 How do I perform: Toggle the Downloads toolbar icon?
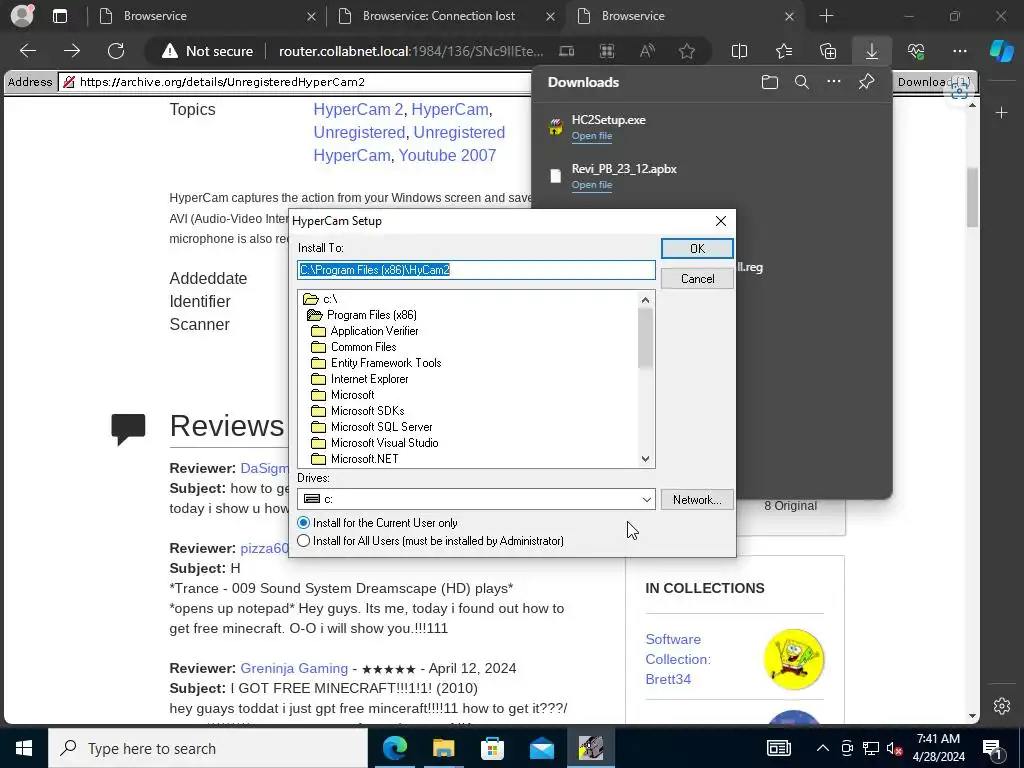pyautogui.click(x=872, y=51)
